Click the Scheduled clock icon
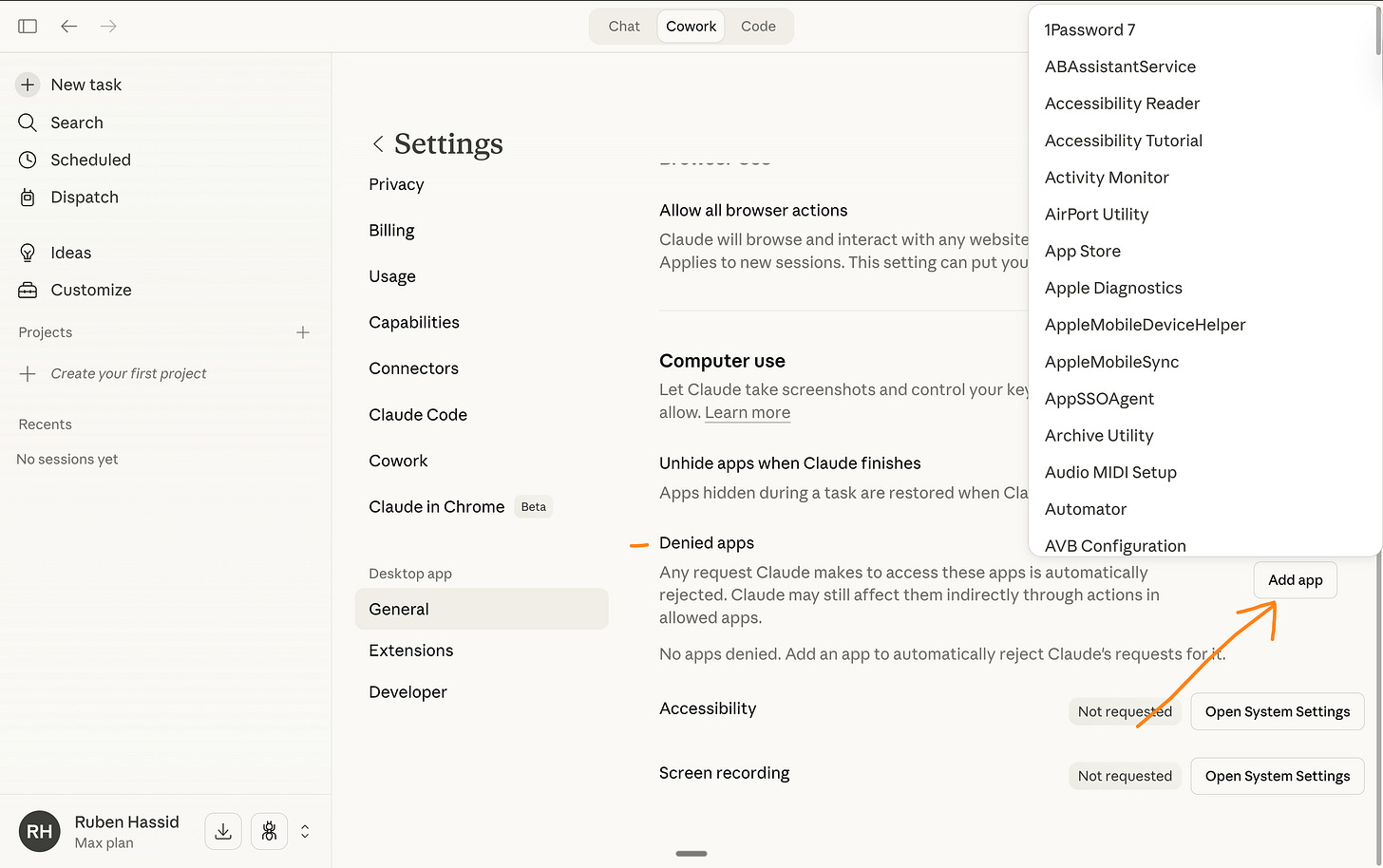Image resolution: width=1383 pixels, height=868 pixels. [28, 160]
